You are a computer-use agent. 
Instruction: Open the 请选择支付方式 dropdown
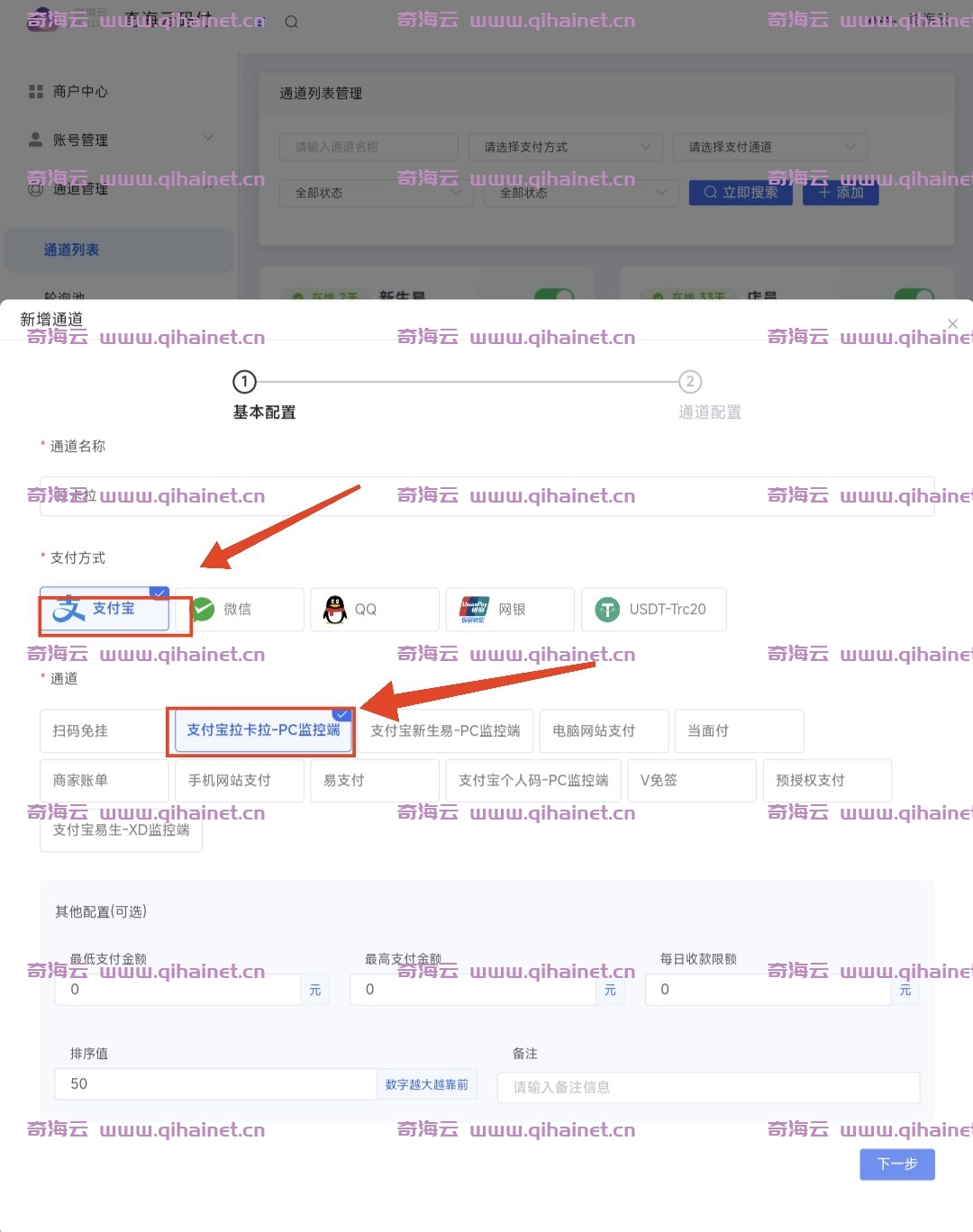pos(566,147)
